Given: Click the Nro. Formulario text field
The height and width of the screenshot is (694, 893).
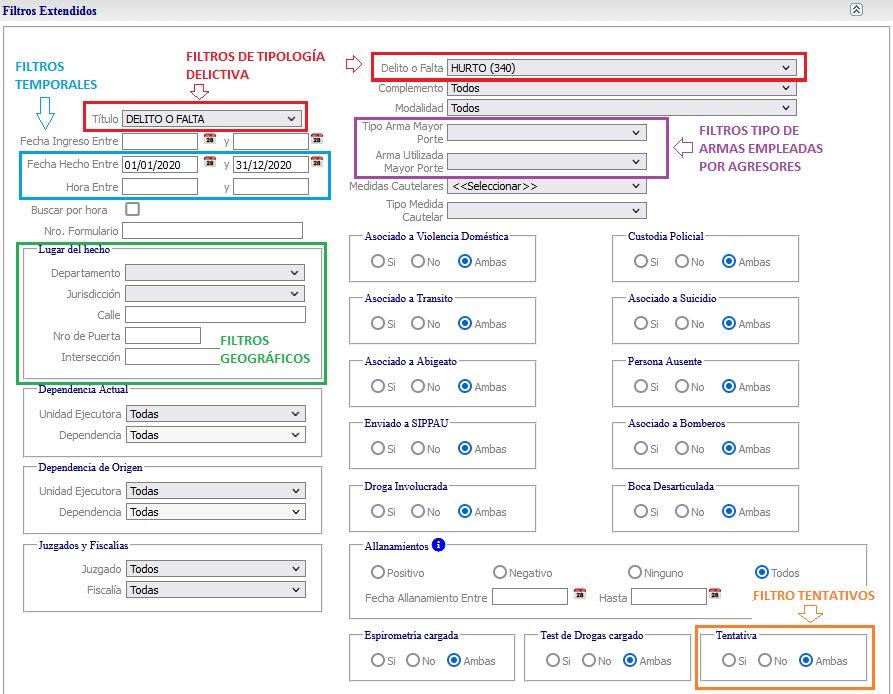Looking at the screenshot, I should coord(212,231).
